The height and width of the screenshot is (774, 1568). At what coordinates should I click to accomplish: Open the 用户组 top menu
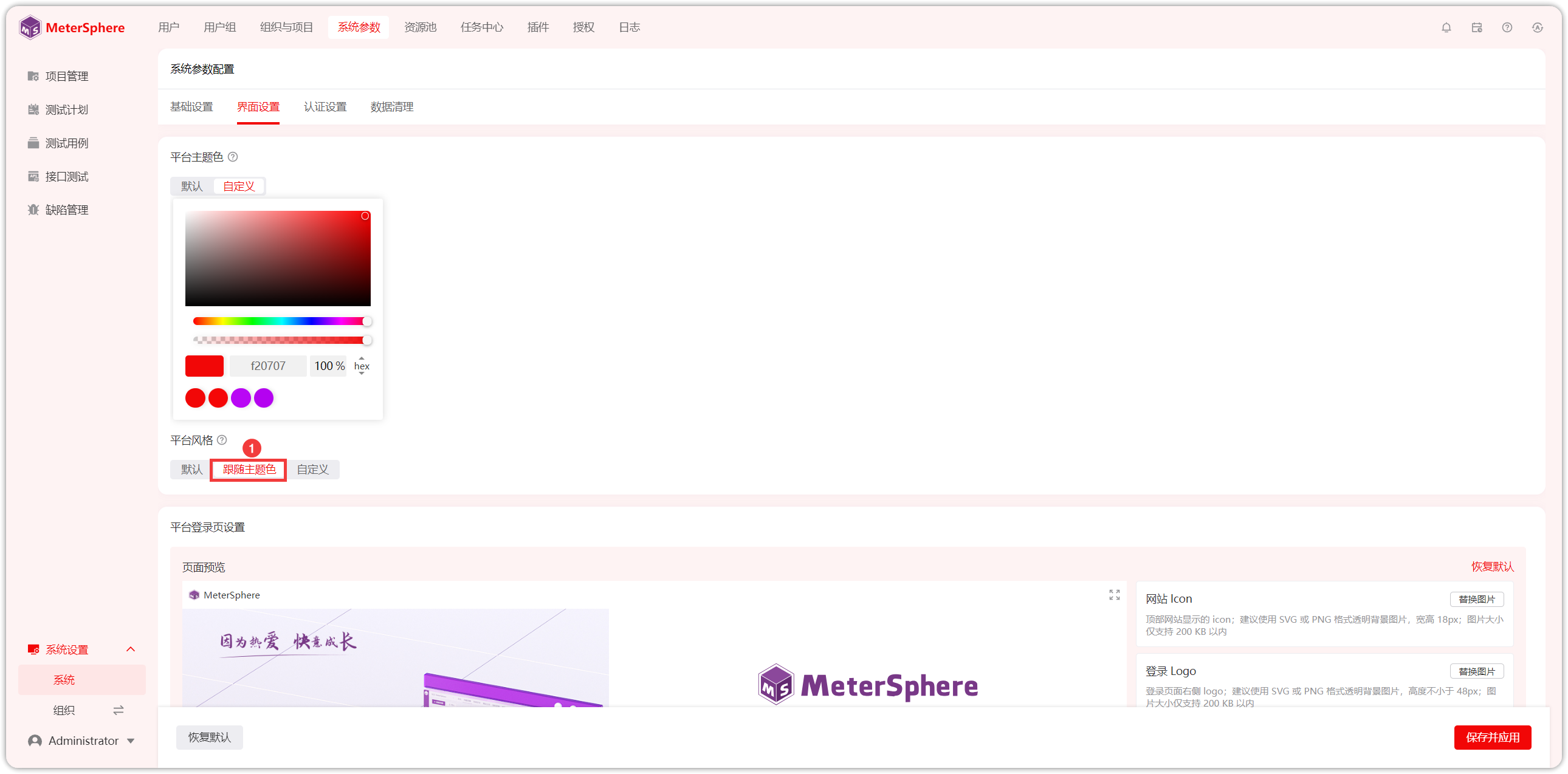point(220,27)
